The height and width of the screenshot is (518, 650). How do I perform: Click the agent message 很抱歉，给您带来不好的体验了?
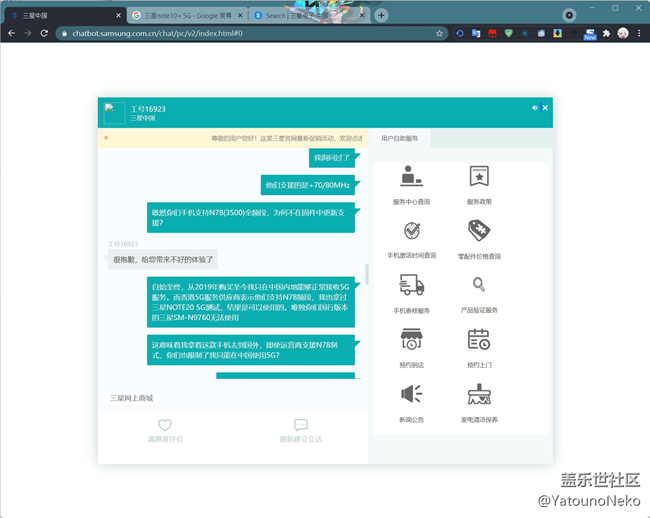point(163,260)
